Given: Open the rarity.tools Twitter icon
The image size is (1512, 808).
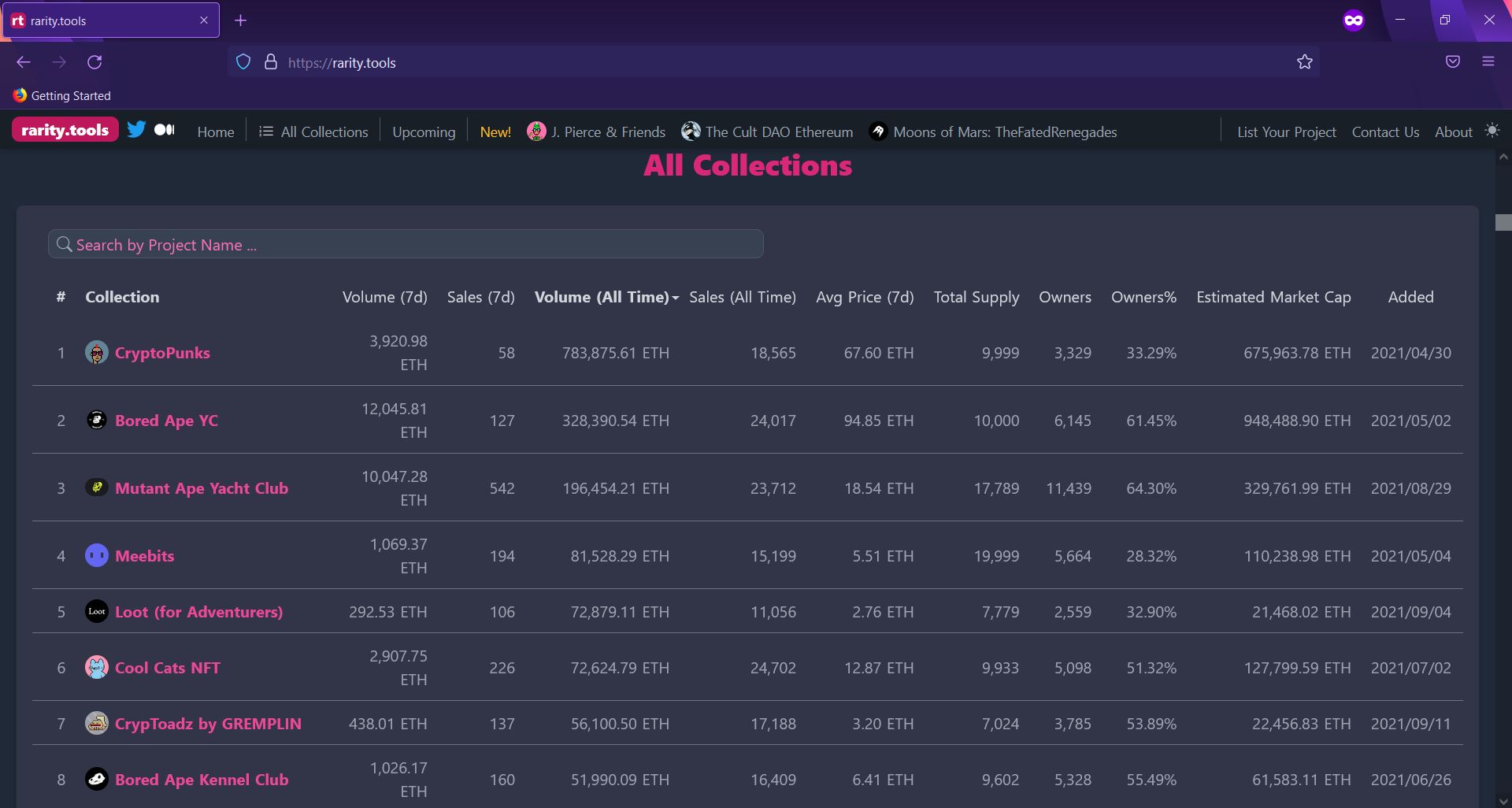Looking at the screenshot, I should [136, 129].
